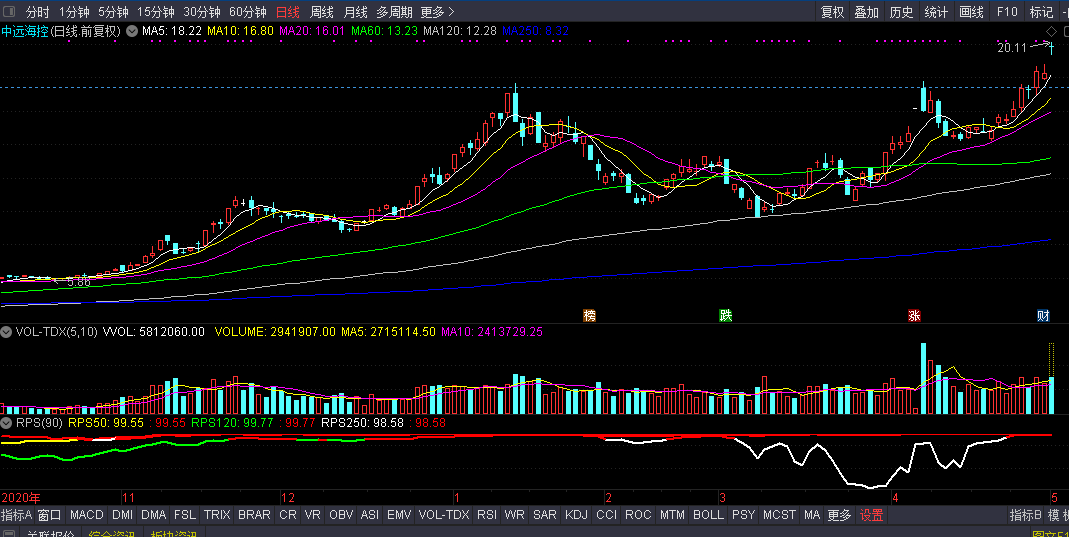Toggle 复权 price adjustment

(832, 12)
